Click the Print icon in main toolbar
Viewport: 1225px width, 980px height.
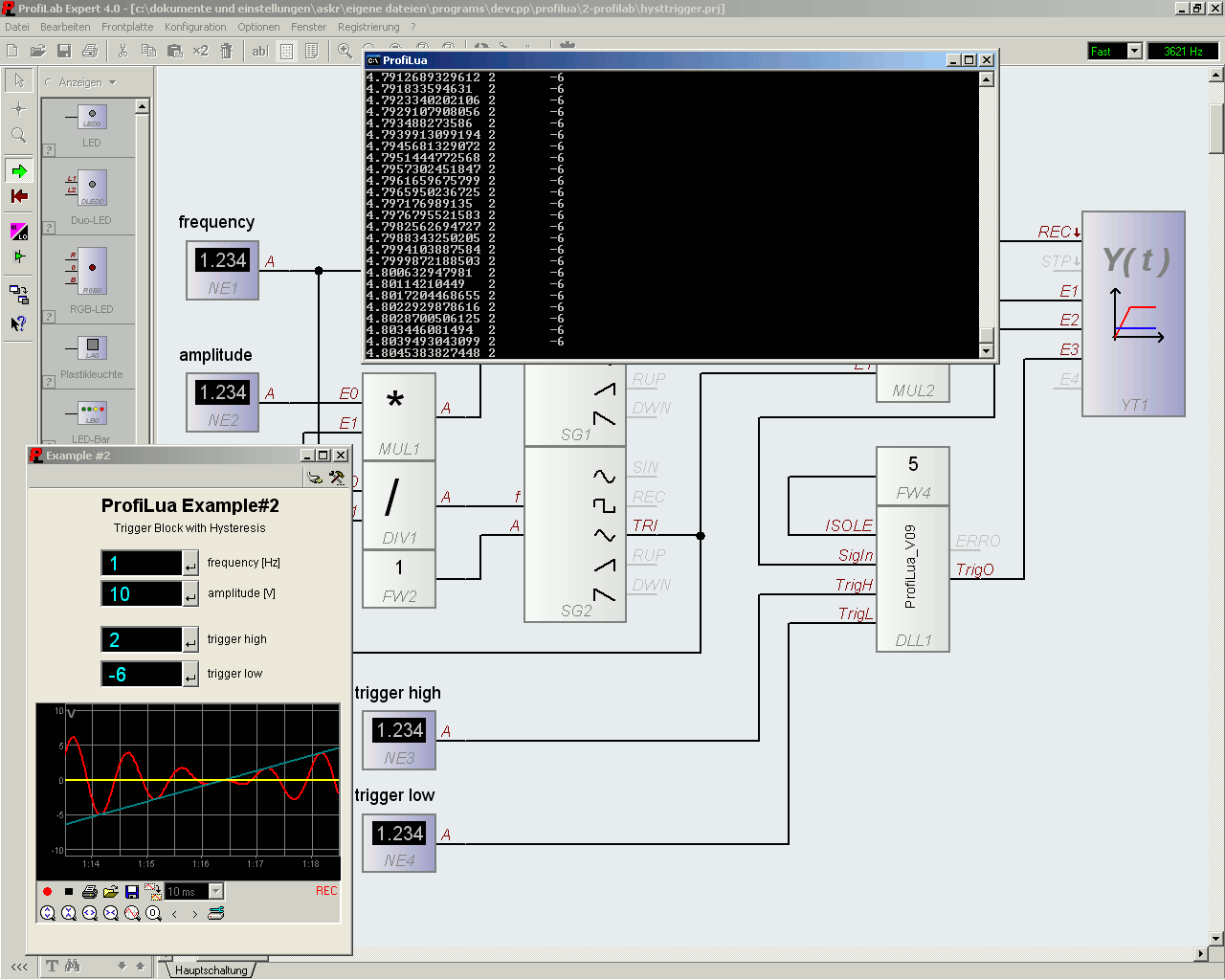point(90,51)
